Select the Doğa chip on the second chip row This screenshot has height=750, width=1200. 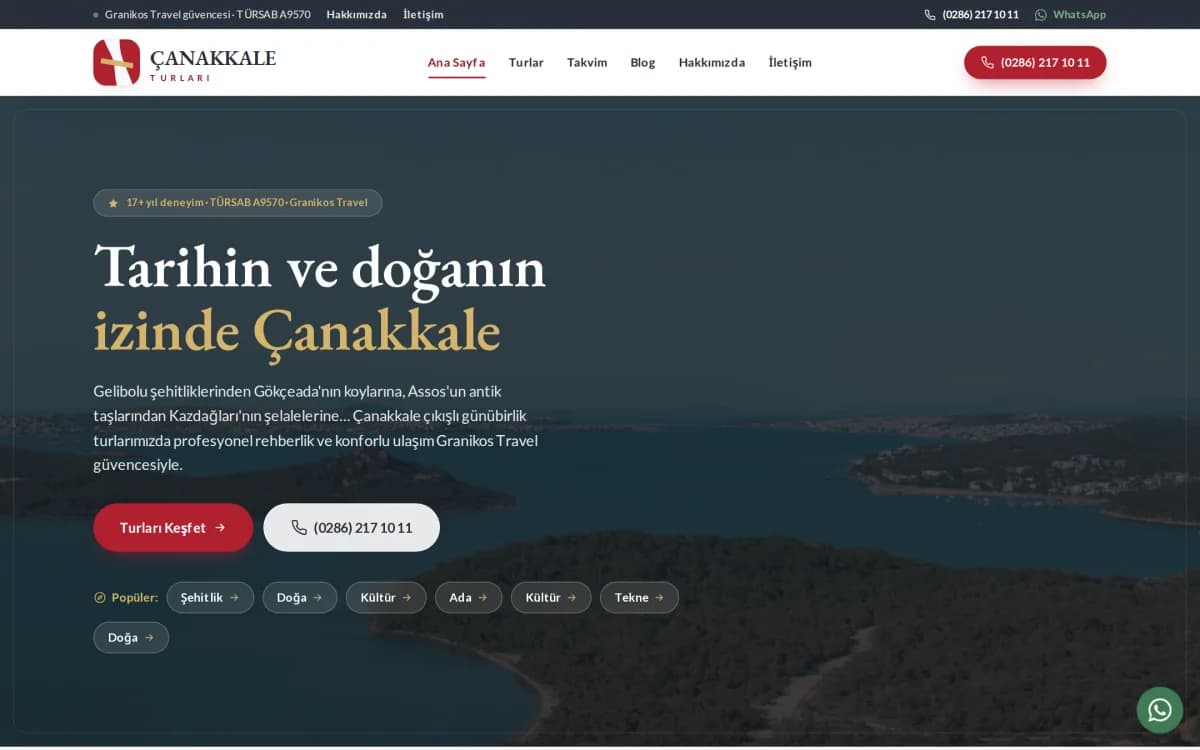coord(131,637)
